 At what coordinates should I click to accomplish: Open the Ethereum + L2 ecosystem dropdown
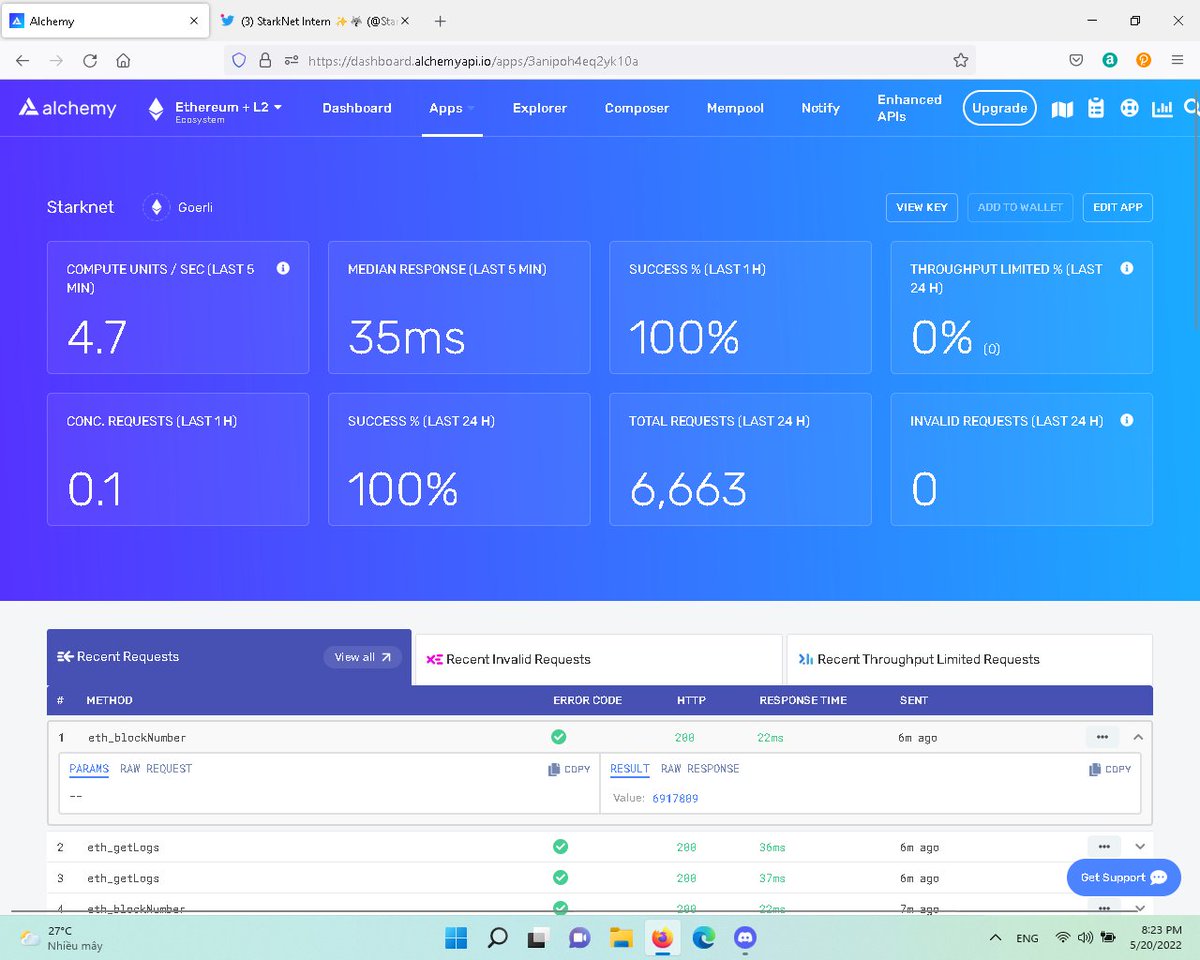pos(215,110)
